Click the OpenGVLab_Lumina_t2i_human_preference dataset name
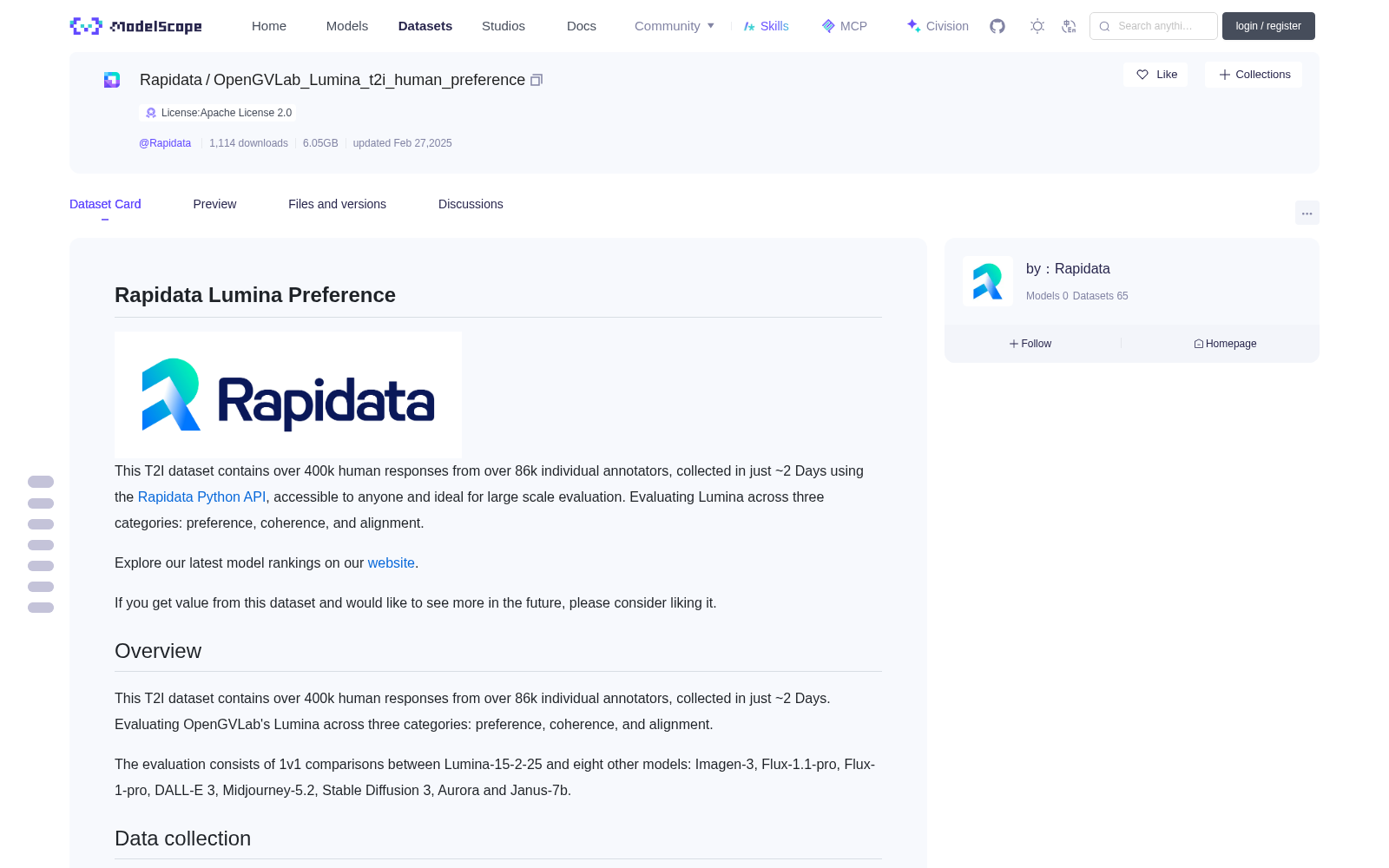The width and height of the screenshot is (1389, 868). click(369, 80)
